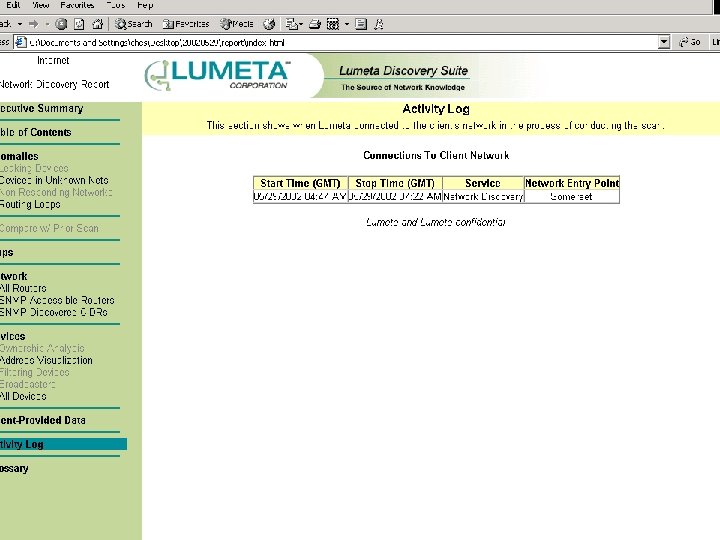
Task: Open the Network sidebar heading
Action: point(14,276)
